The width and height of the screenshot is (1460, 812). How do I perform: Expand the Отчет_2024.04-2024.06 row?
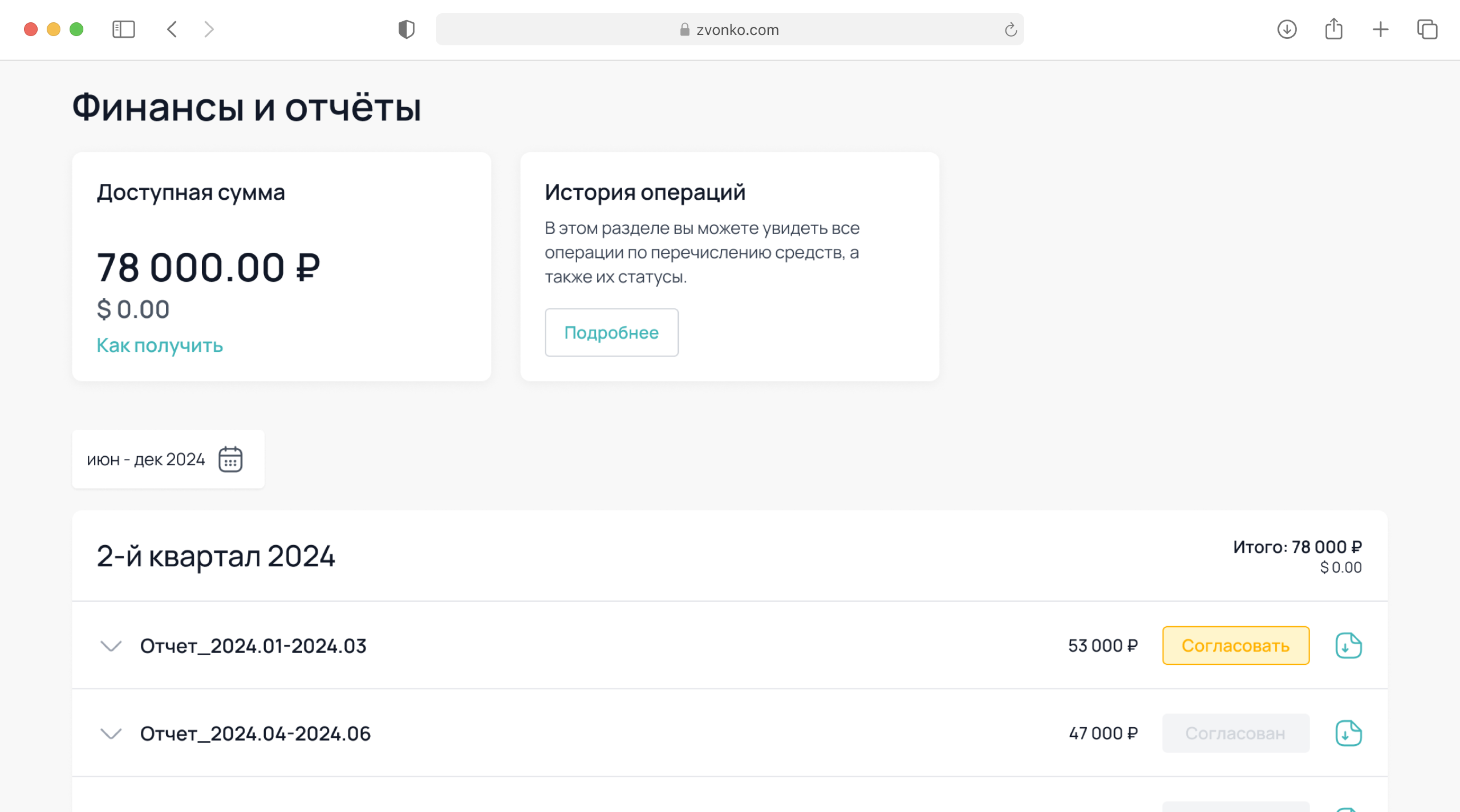tap(111, 734)
